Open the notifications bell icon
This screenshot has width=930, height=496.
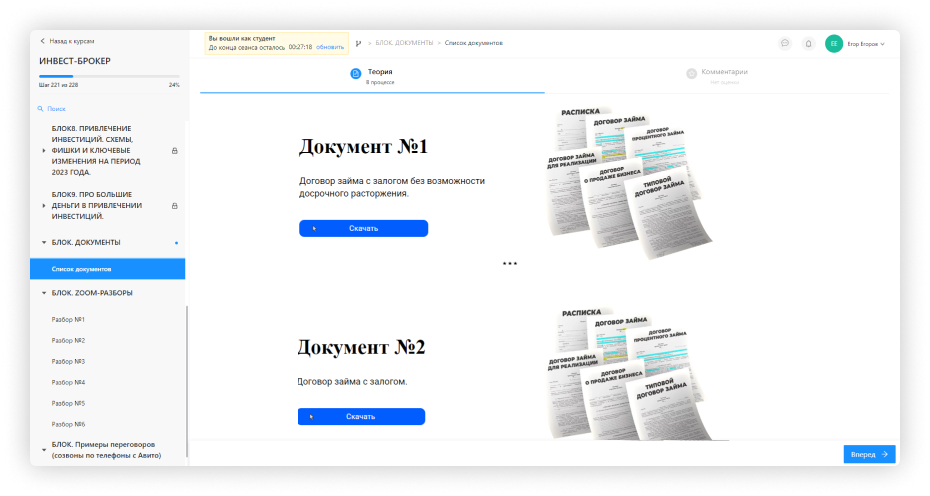tap(808, 43)
